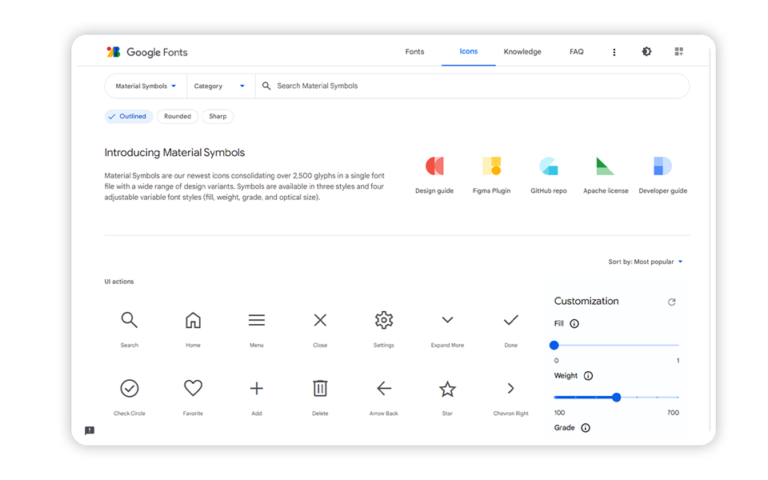Click the Google Fonts logo
The height and width of the screenshot is (480, 768).
pyautogui.click(x=147, y=52)
